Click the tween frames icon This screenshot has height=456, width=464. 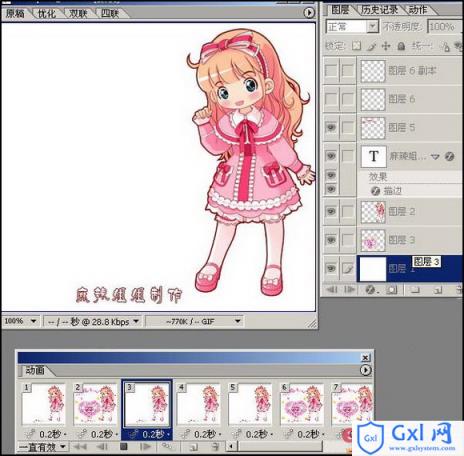[x=166, y=446]
